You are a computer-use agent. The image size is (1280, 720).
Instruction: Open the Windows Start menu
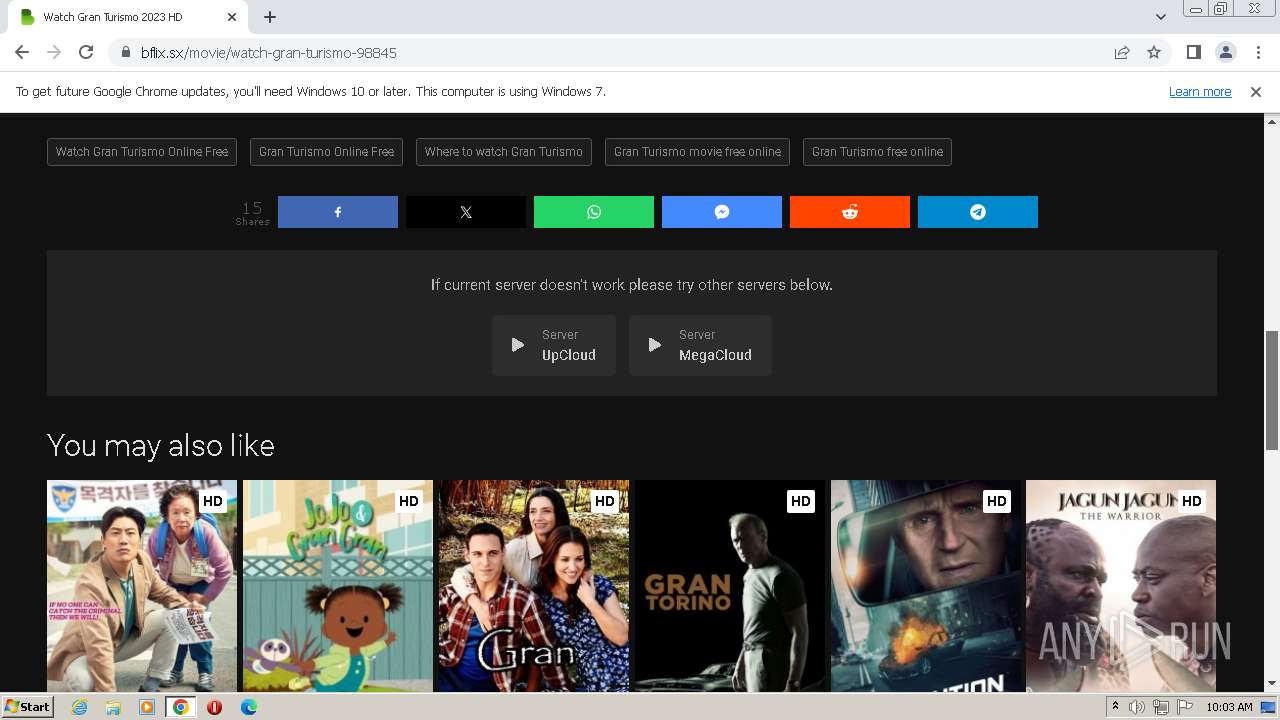point(27,706)
